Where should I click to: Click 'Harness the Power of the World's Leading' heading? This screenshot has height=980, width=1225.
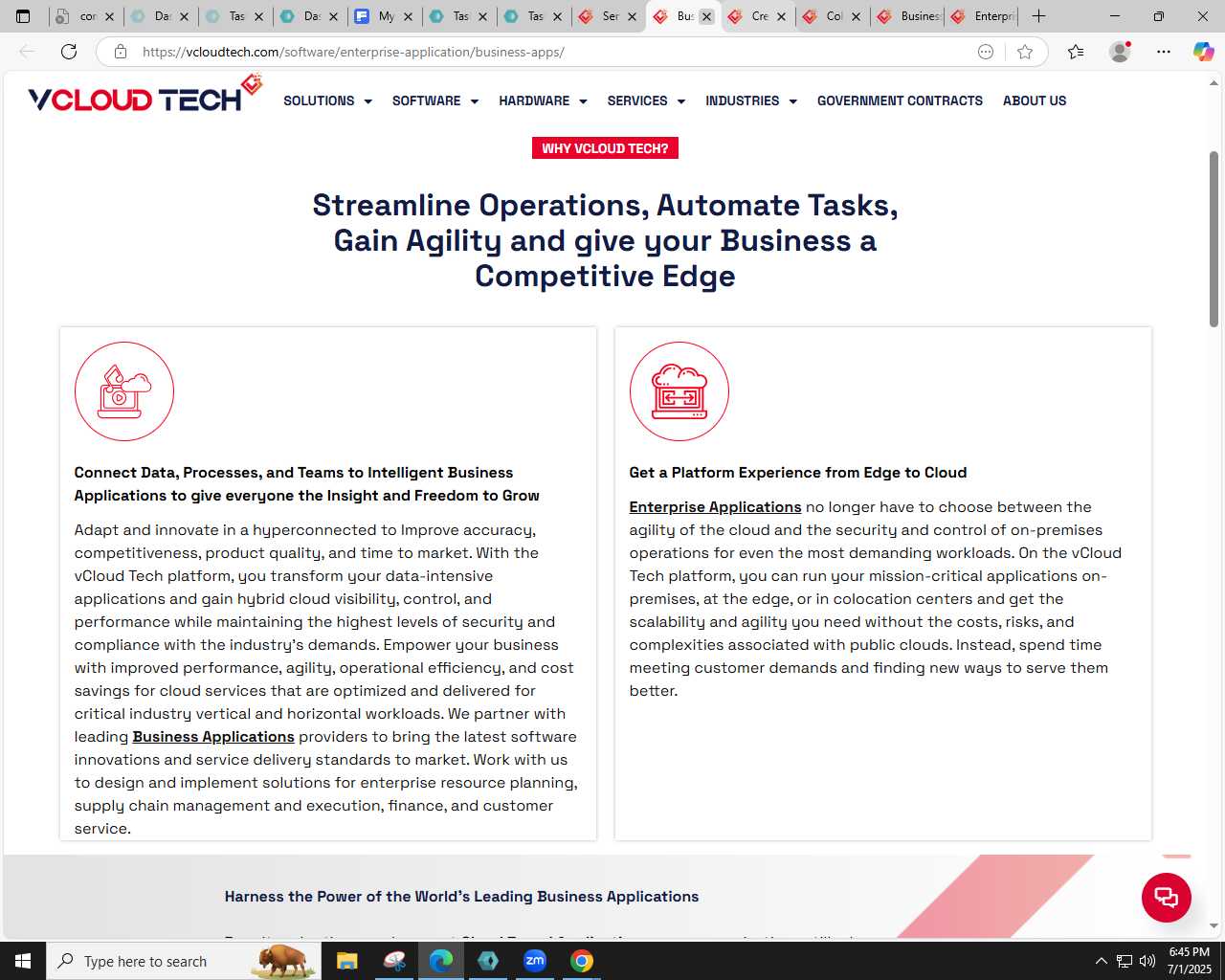click(461, 897)
